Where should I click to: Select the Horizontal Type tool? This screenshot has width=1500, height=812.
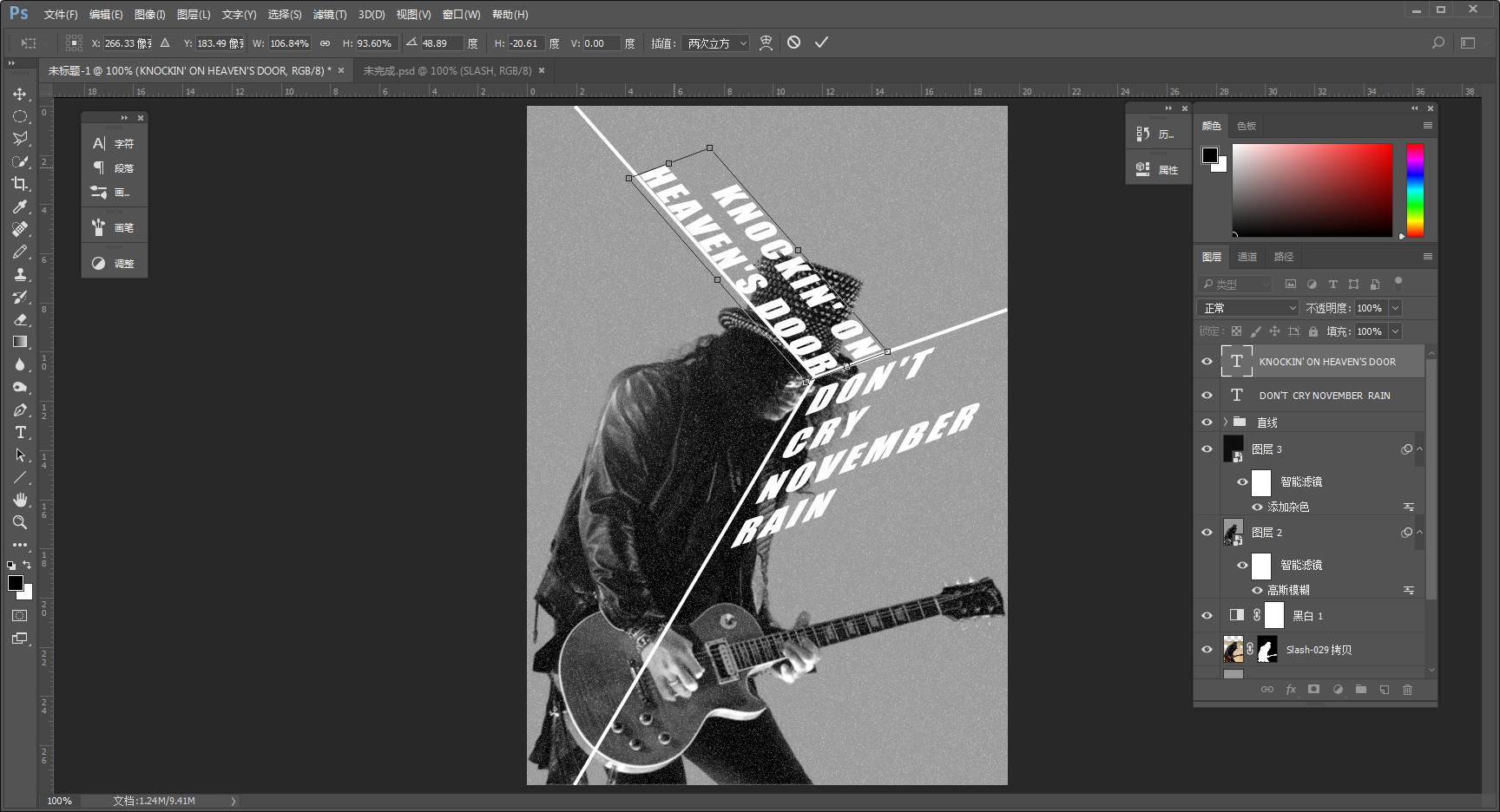click(x=20, y=432)
